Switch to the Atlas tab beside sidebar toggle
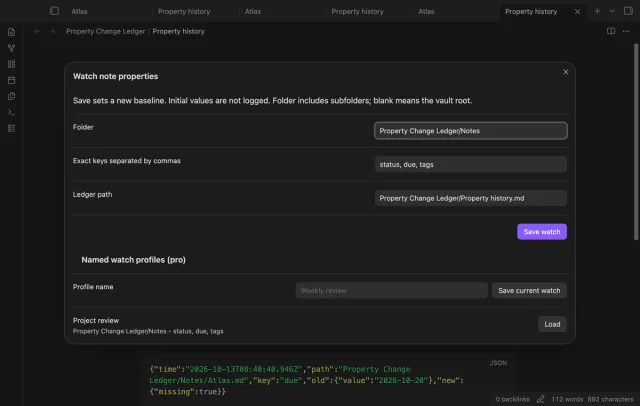The height and width of the screenshot is (406, 640). 79,11
